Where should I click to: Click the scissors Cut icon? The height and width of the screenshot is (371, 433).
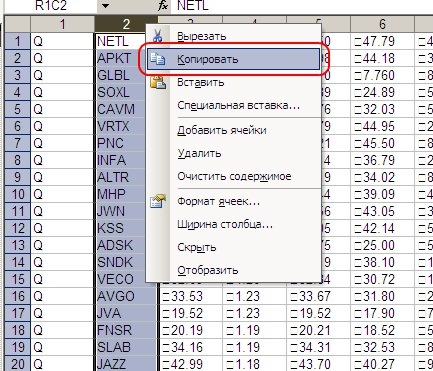pyautogui.click(x=157, y=36)
